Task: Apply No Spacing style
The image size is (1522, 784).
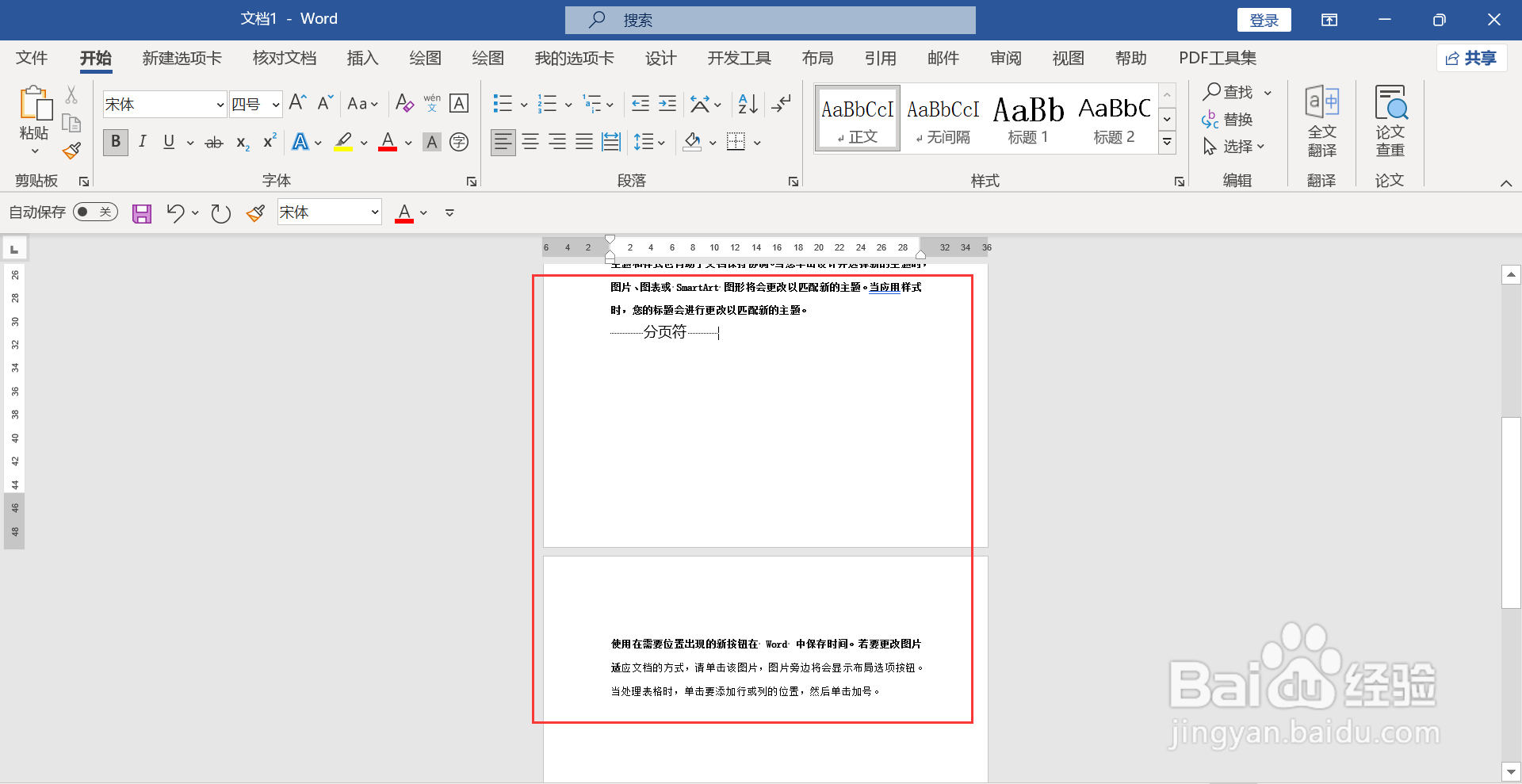Action: tap(943, 119)
